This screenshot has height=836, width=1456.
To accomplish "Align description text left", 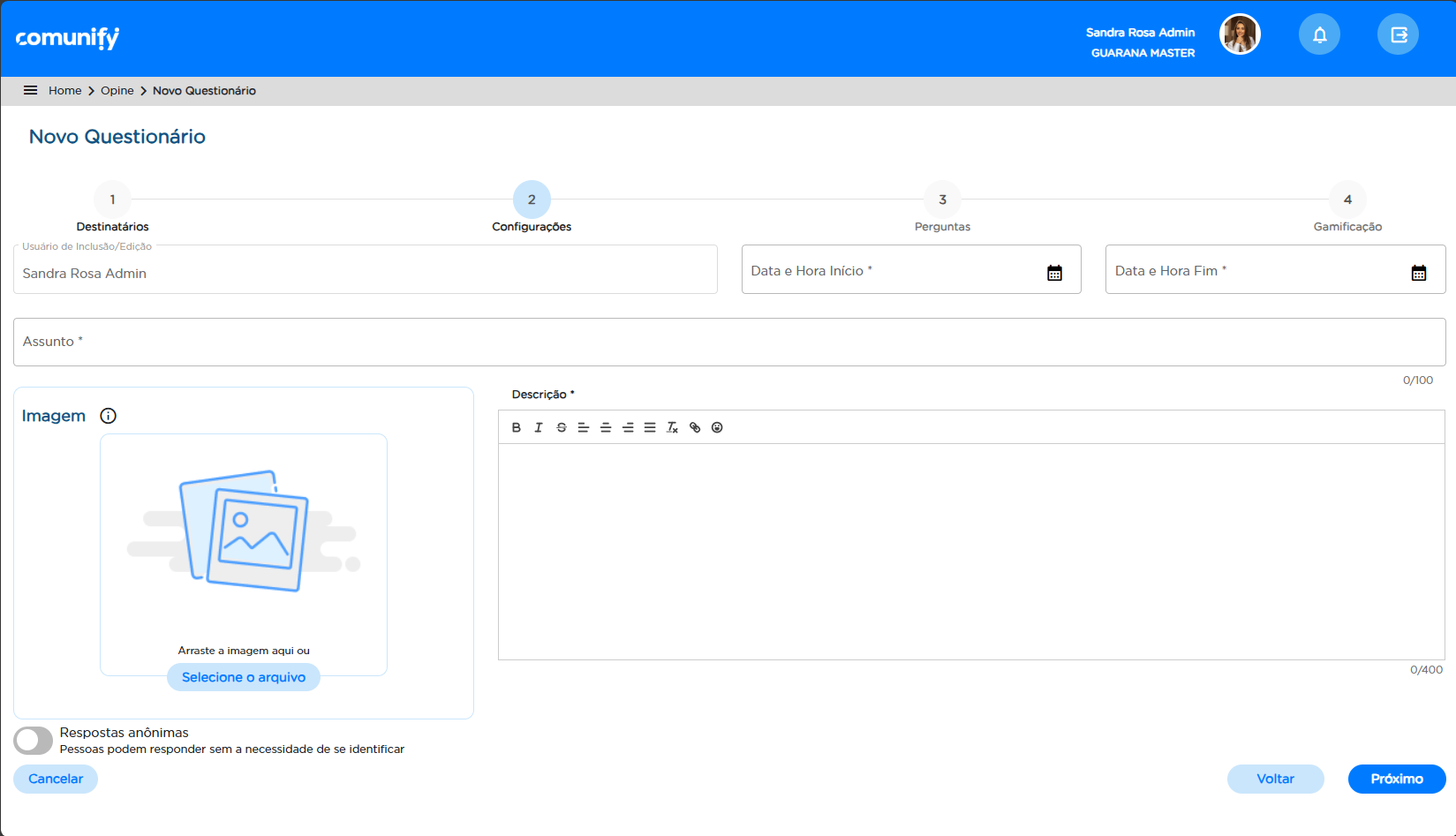I will (x=584, y=427).
